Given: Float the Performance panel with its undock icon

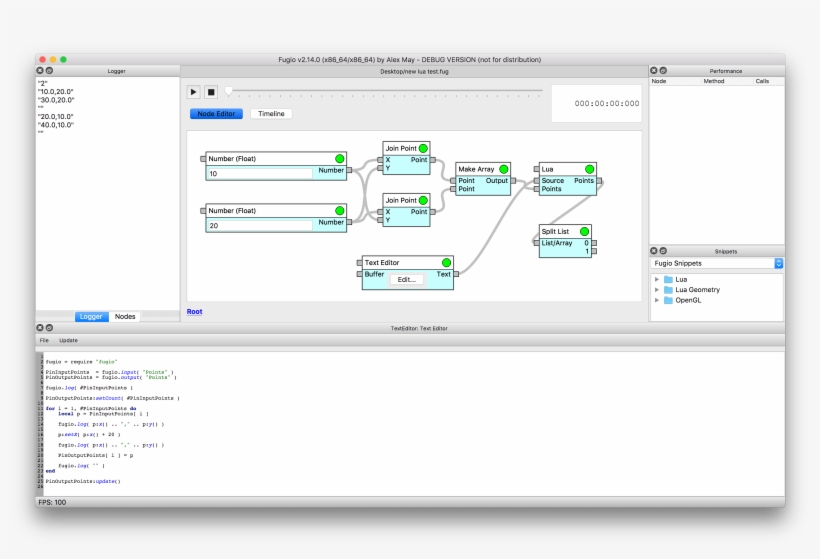Looking at the screenshot, I should (663, 71).
